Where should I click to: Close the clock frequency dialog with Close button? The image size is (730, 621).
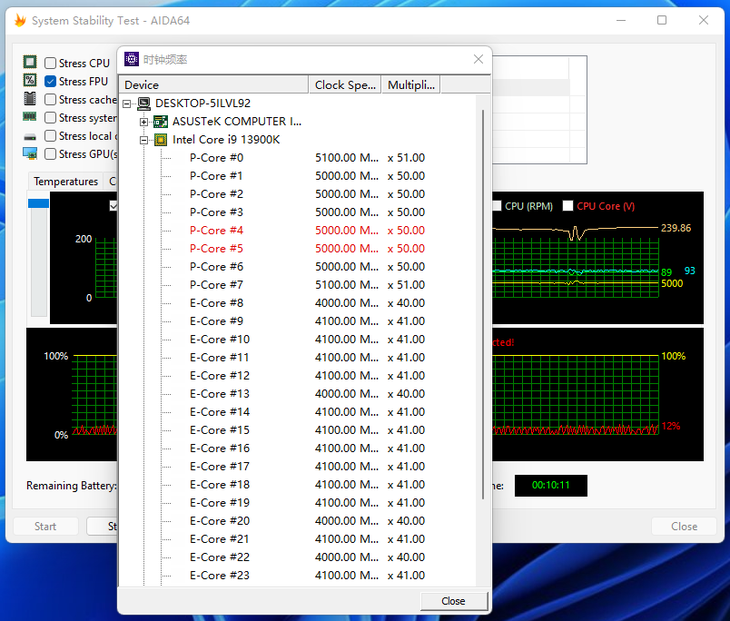click(x=453, y=601)
